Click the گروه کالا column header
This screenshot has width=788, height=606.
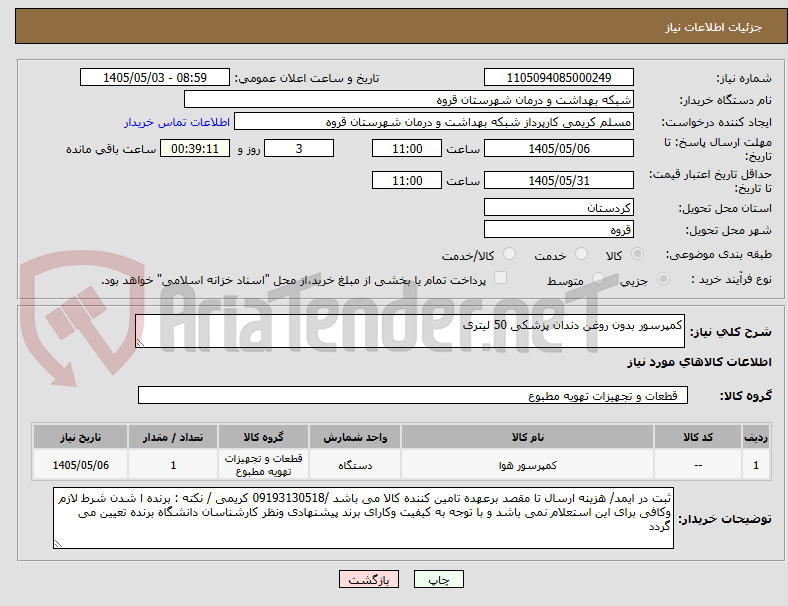click(x=263, y=437)
